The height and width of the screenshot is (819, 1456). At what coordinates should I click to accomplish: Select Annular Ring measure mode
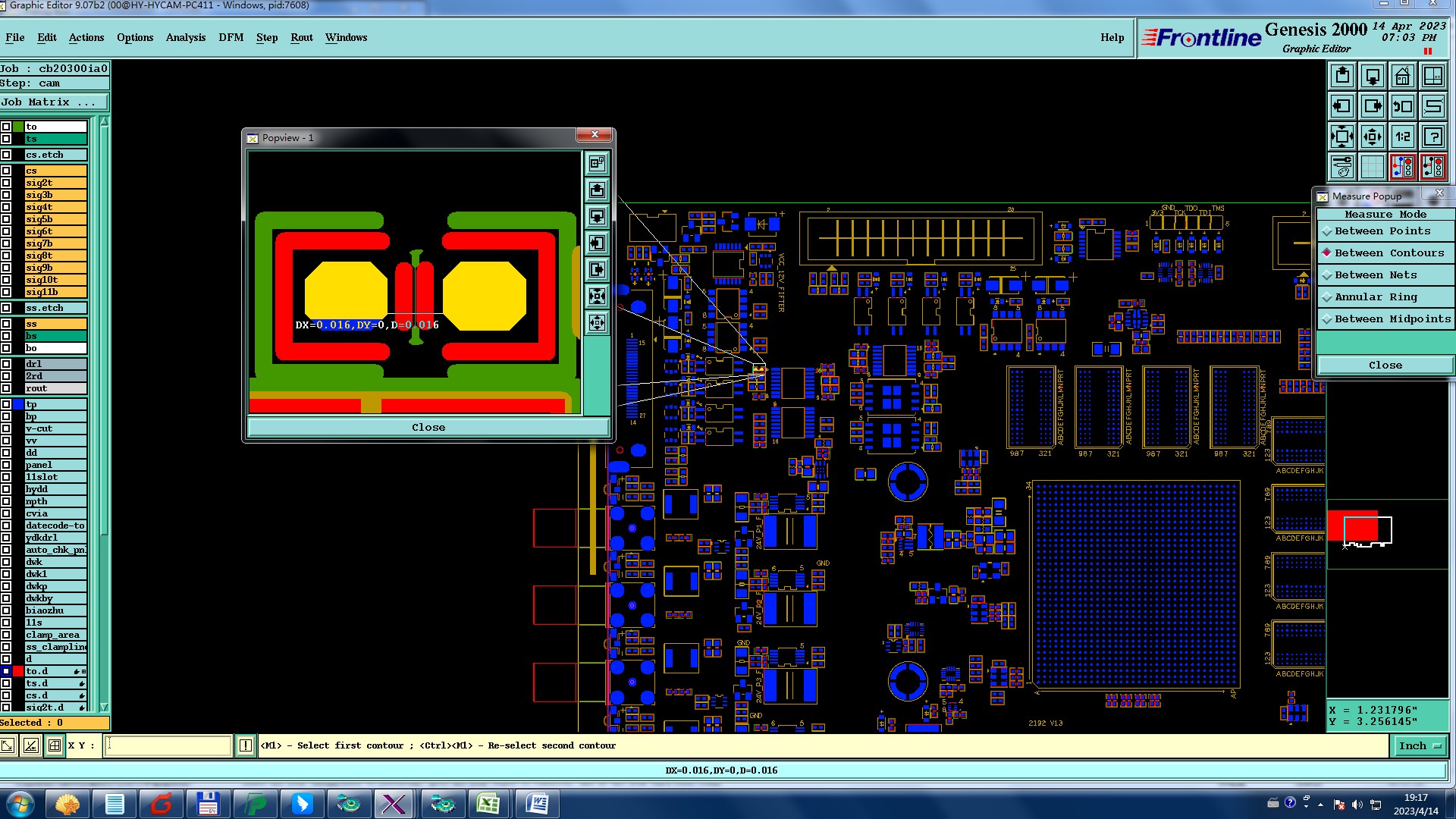tap(1375, 297)
